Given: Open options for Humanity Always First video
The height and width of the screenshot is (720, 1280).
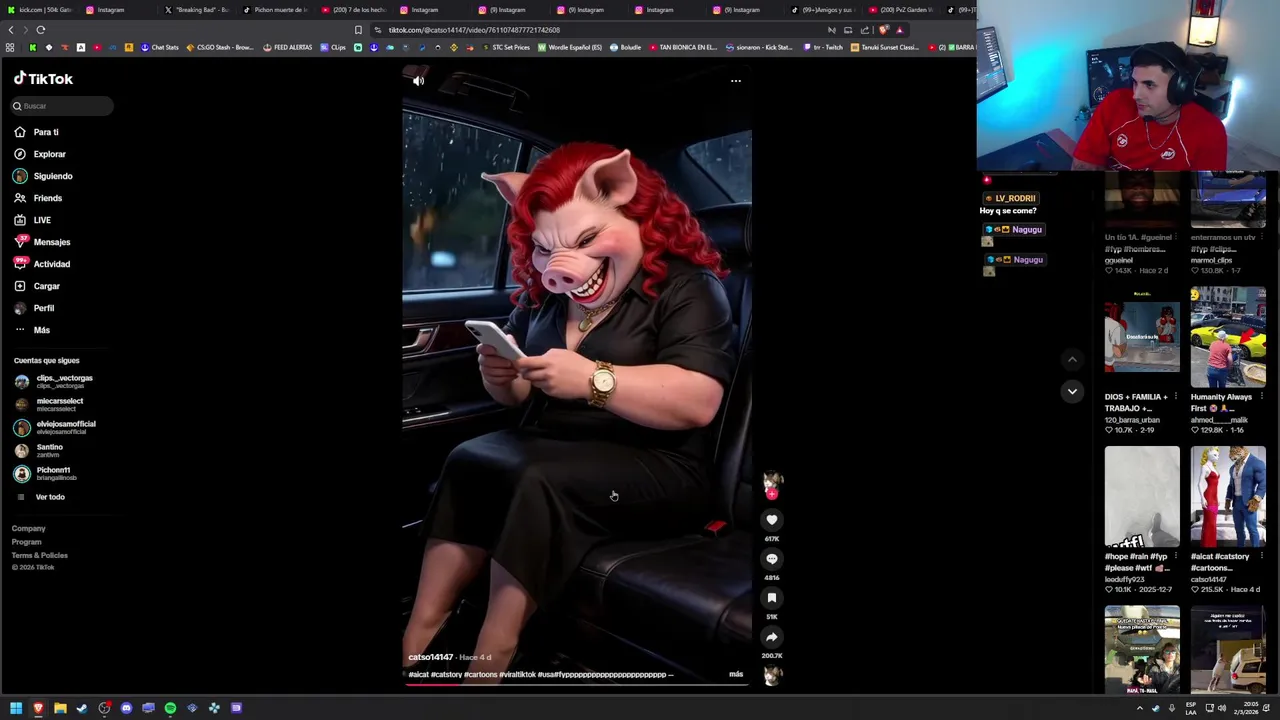Looking at the screenshot, I should click(x=1261, y=397).
